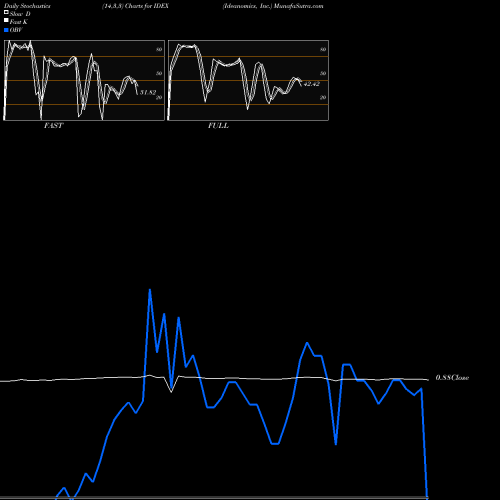Image resolution: width=500 pixels, height=500 pixels.
Task: Click the '0.88Close' price label
Action: (452, 378)
